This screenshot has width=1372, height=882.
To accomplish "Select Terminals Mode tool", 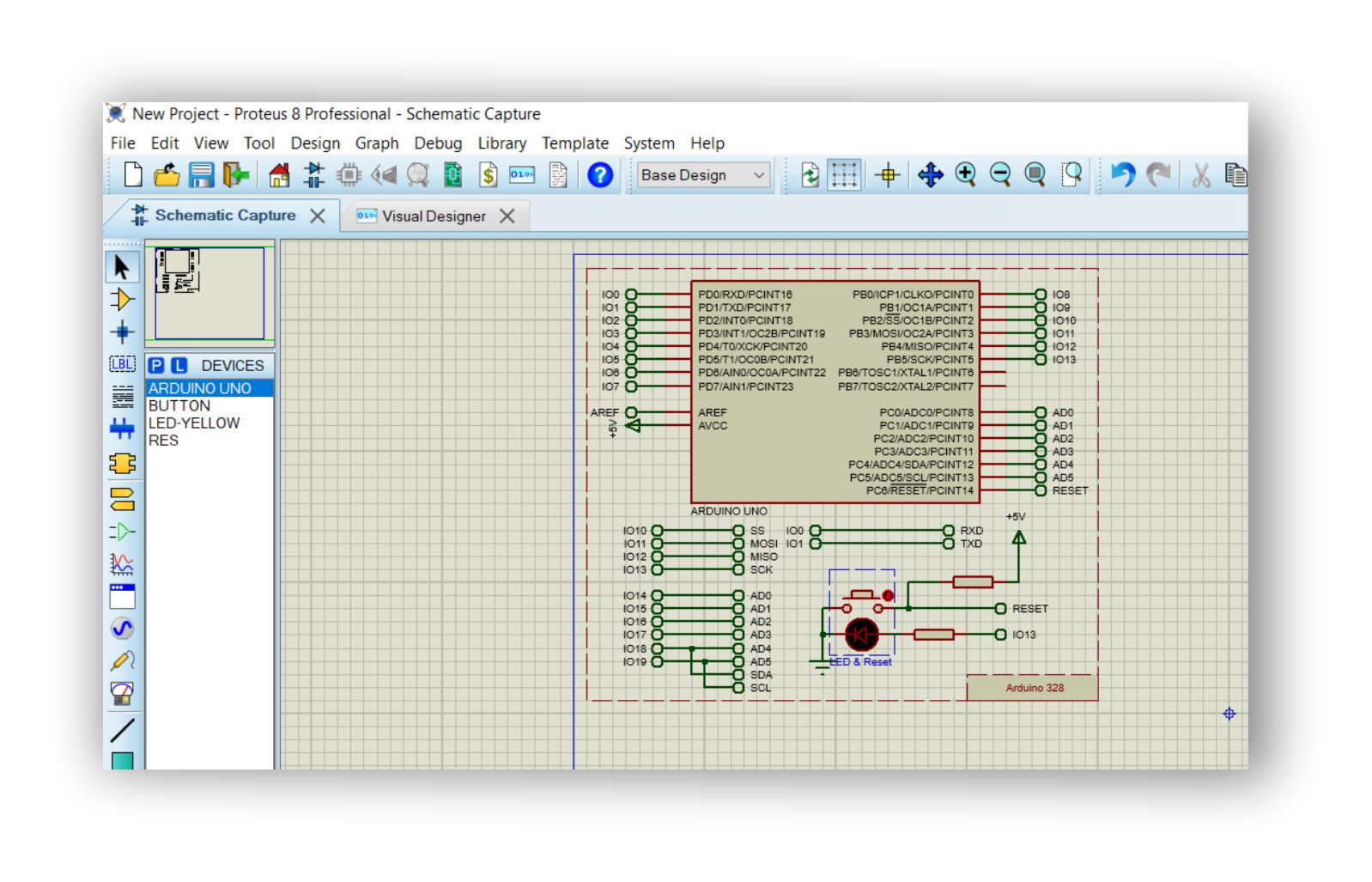I will (122, 499).
